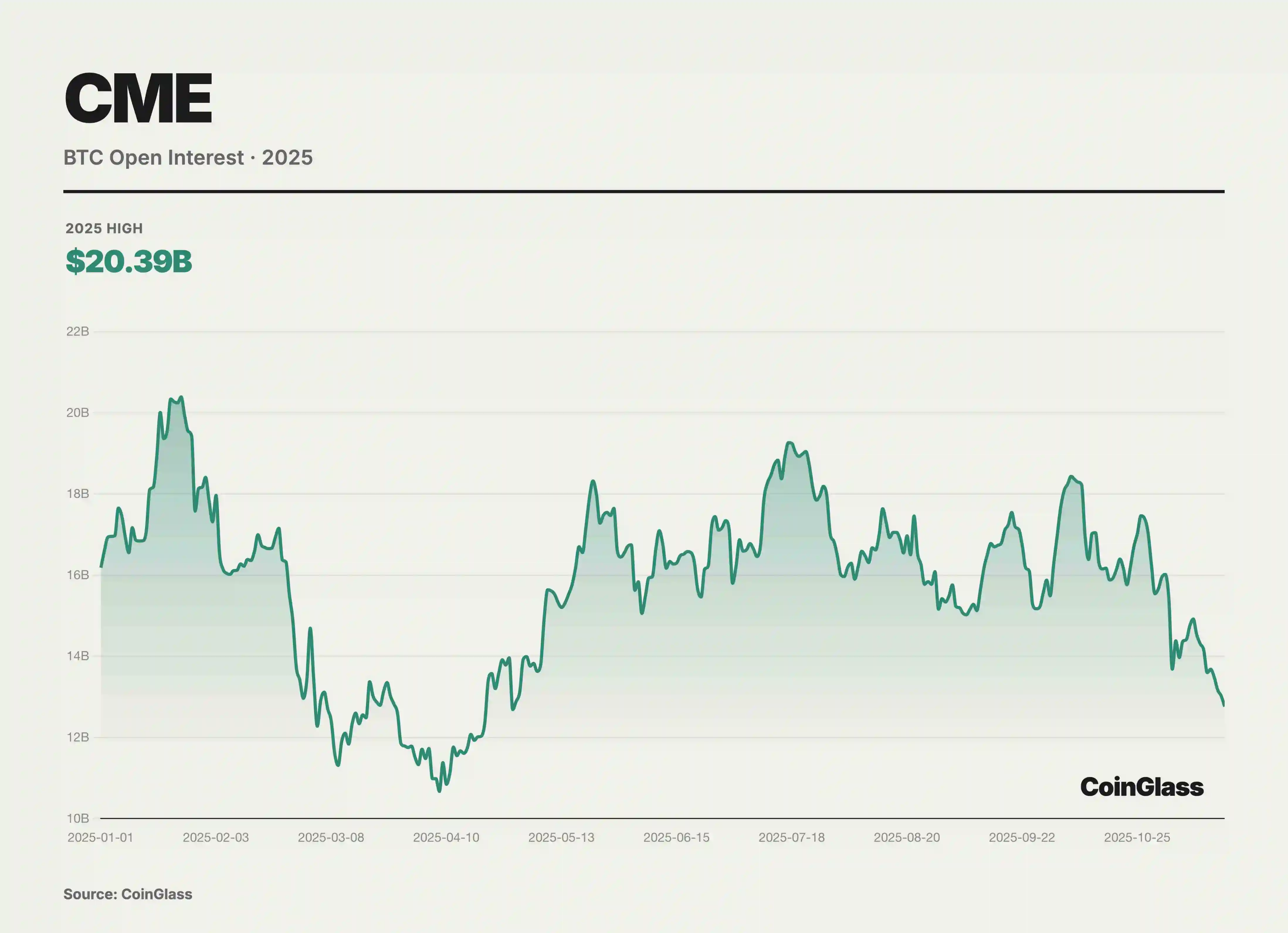Click the 14B y-axis label
The height and width of the screenshot is (933, 1288).
pos(78,657)
